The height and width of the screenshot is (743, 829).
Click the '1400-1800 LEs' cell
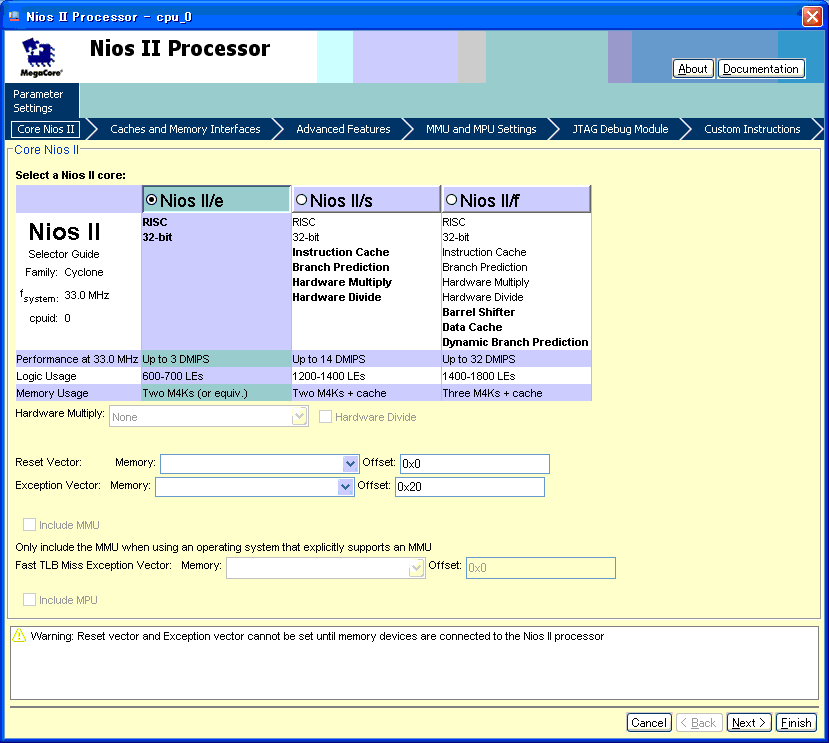click(516, 376)
